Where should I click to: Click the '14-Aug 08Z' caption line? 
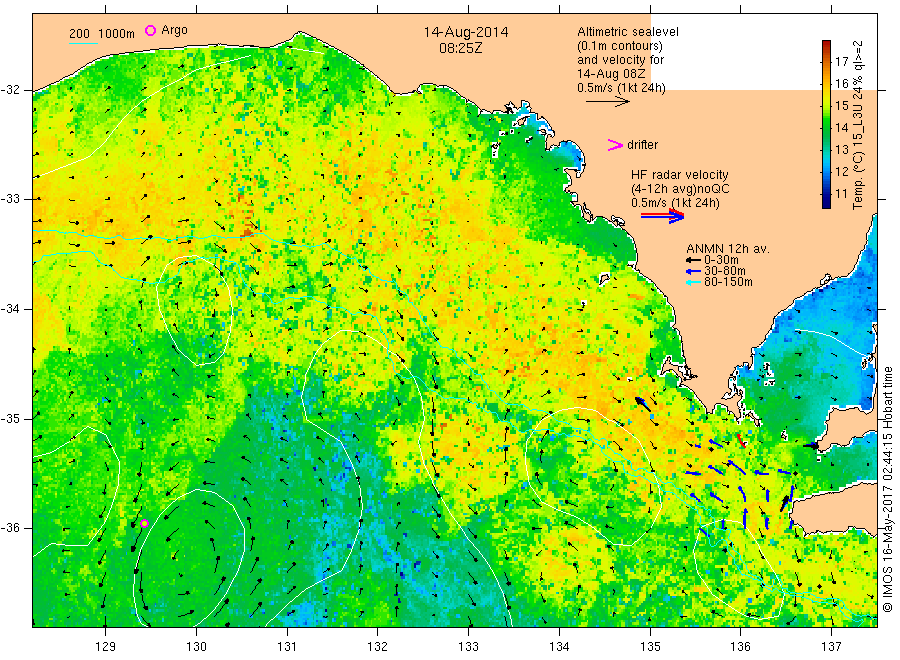click(x=611, y=74)
